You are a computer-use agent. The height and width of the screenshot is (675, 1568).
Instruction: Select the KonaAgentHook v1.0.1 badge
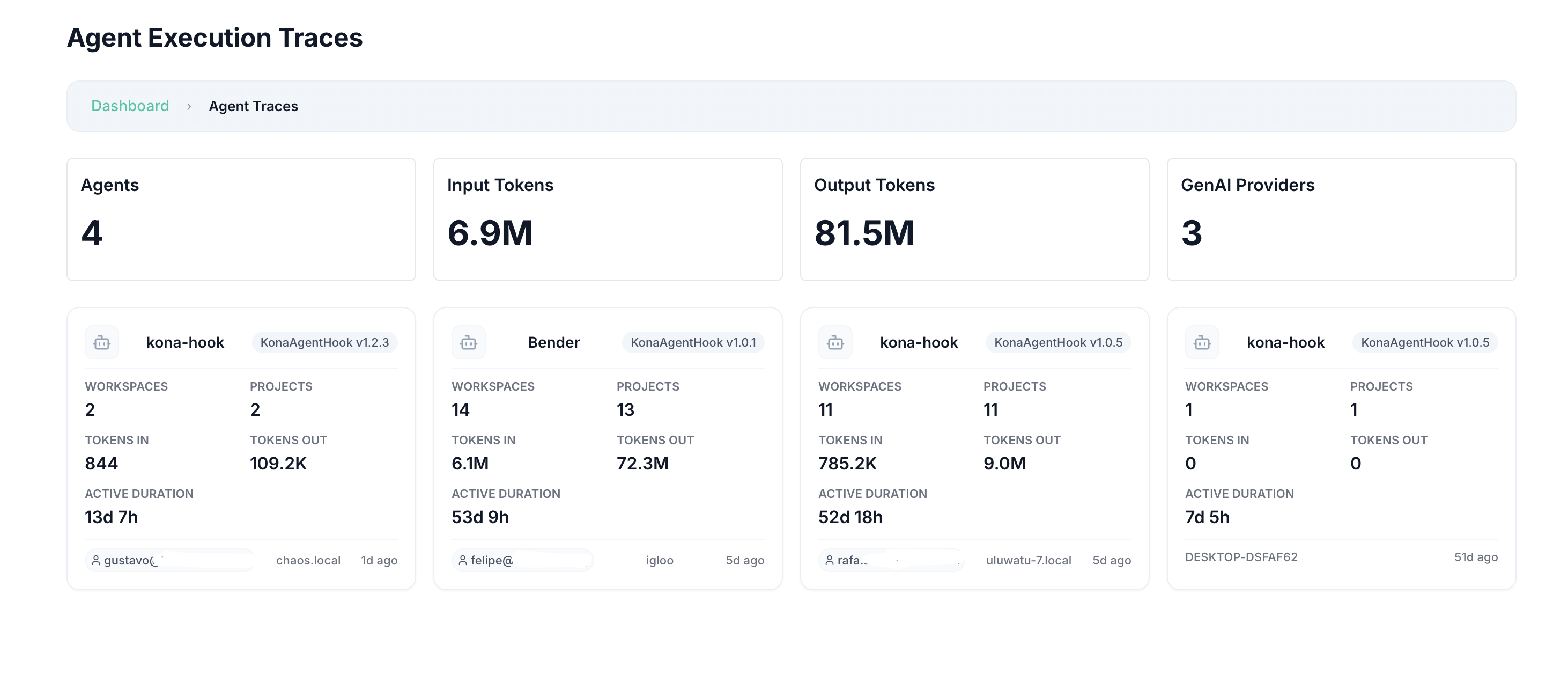[693, 342]
